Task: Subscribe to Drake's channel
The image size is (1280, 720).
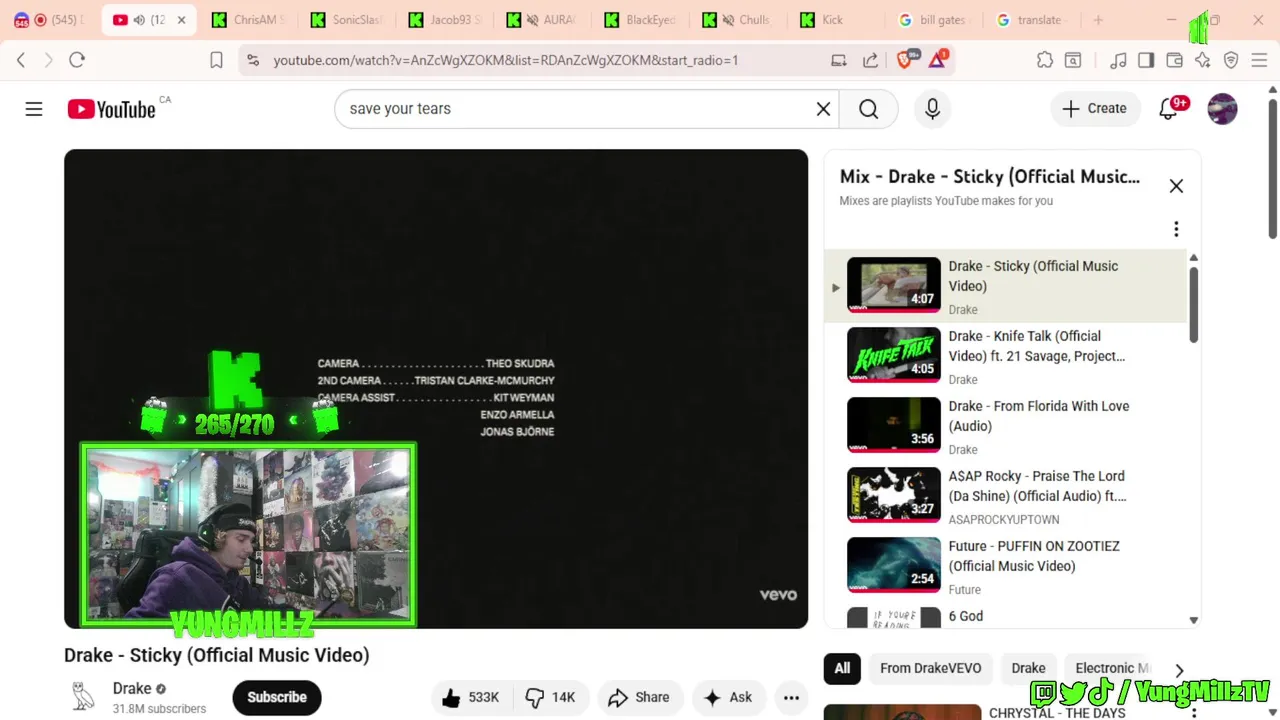Action: click(x=277, y=698)
